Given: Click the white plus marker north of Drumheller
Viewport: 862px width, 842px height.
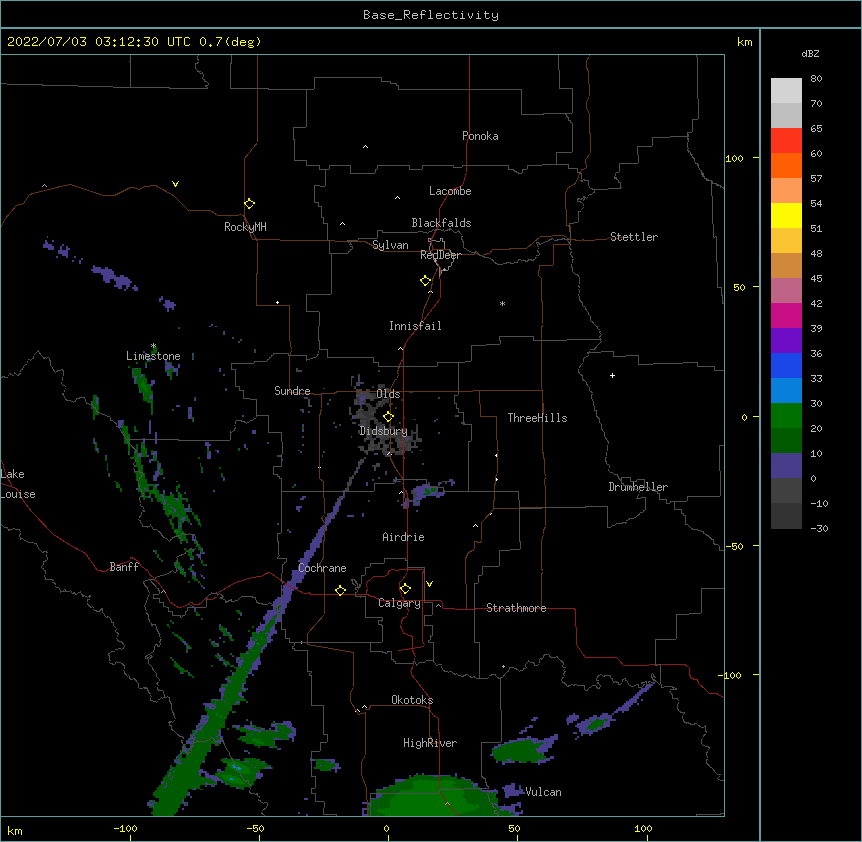Looking at the screenshot, I should pos(612,375).
